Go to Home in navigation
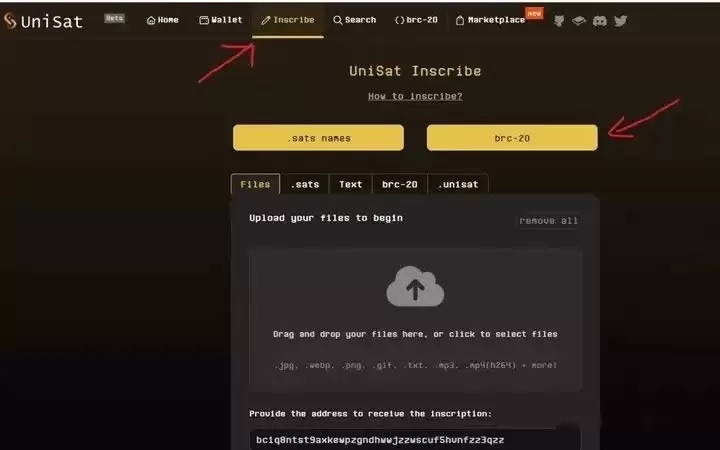Screen dimensions: 720x450 (163, 20)
